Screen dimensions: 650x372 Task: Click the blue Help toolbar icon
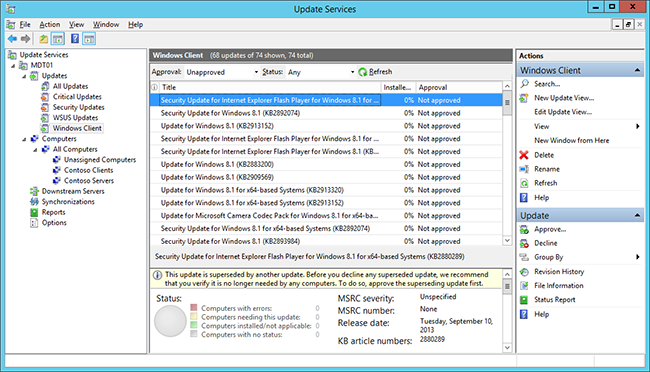pos(75,39)
